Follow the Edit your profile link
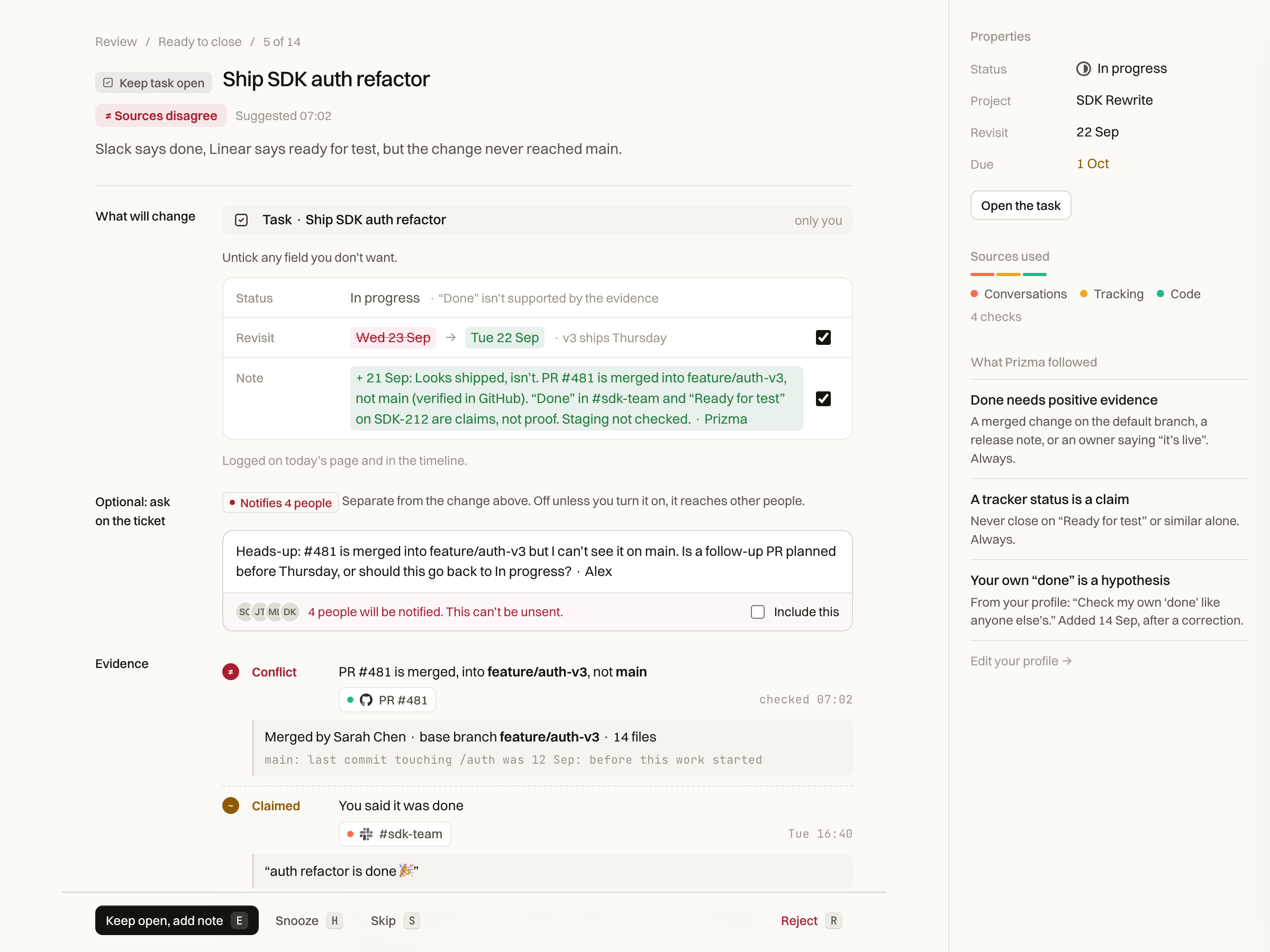Screen dimensions: 1270x952 [x=1020, y=661]
